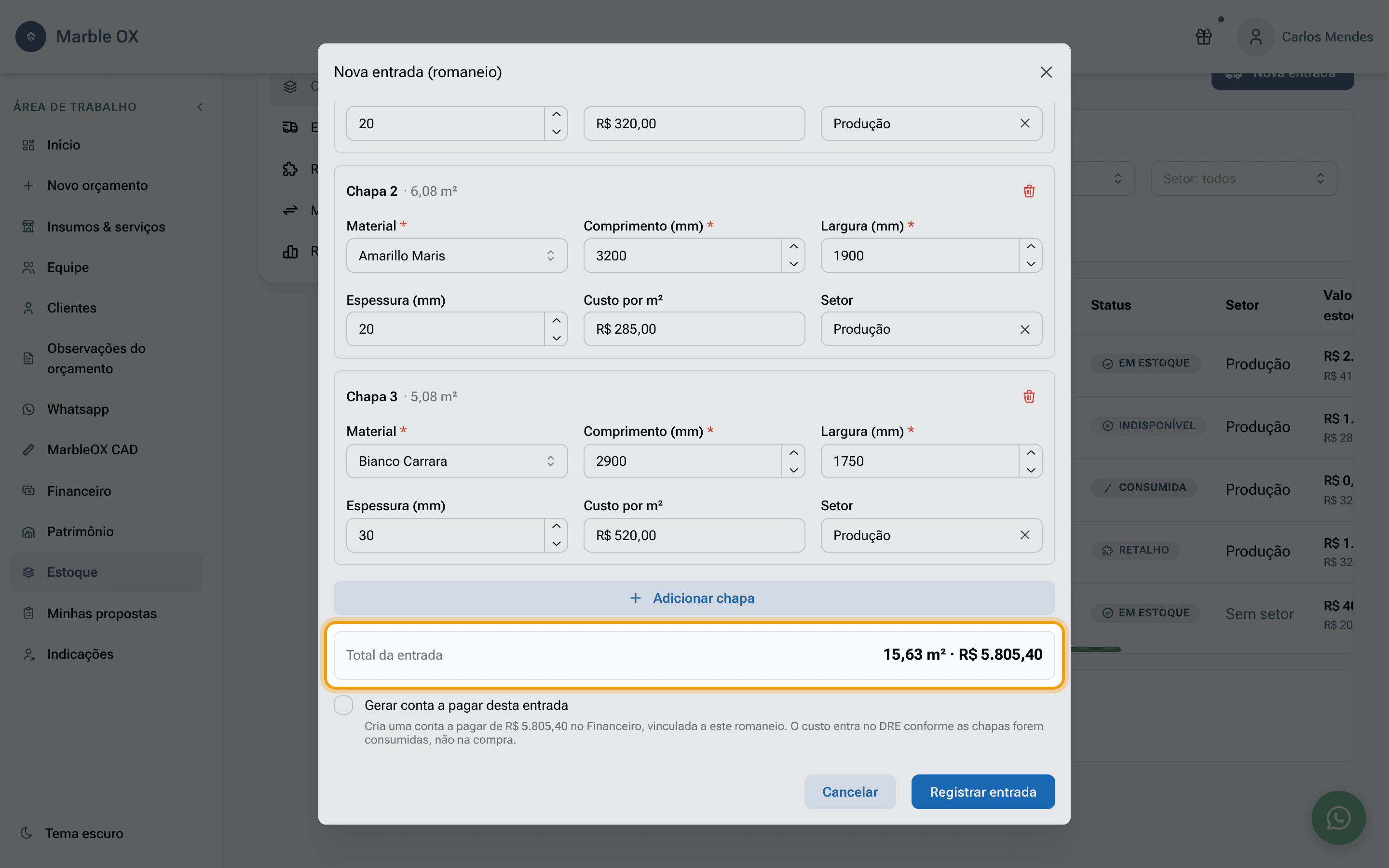Increase Comprimento of Chapa 3
The image size is (1389, 868).
pos(793,452)
